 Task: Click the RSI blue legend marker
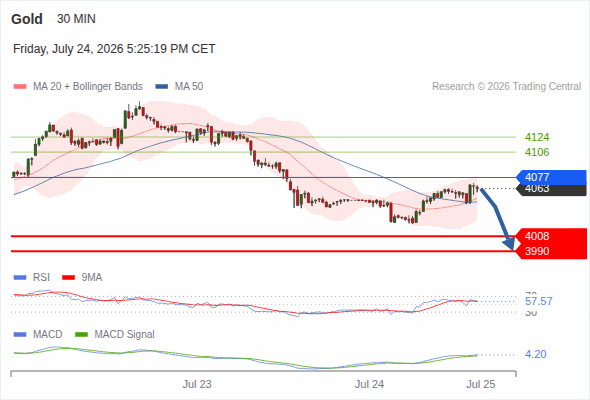point(20,278)
